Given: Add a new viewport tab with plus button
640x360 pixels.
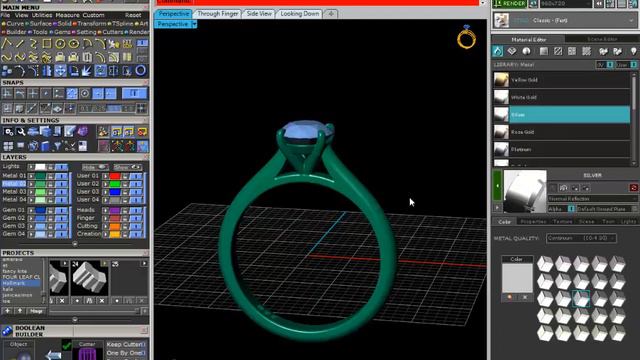Looking at the screenshot, I should (x=331, y=13).
